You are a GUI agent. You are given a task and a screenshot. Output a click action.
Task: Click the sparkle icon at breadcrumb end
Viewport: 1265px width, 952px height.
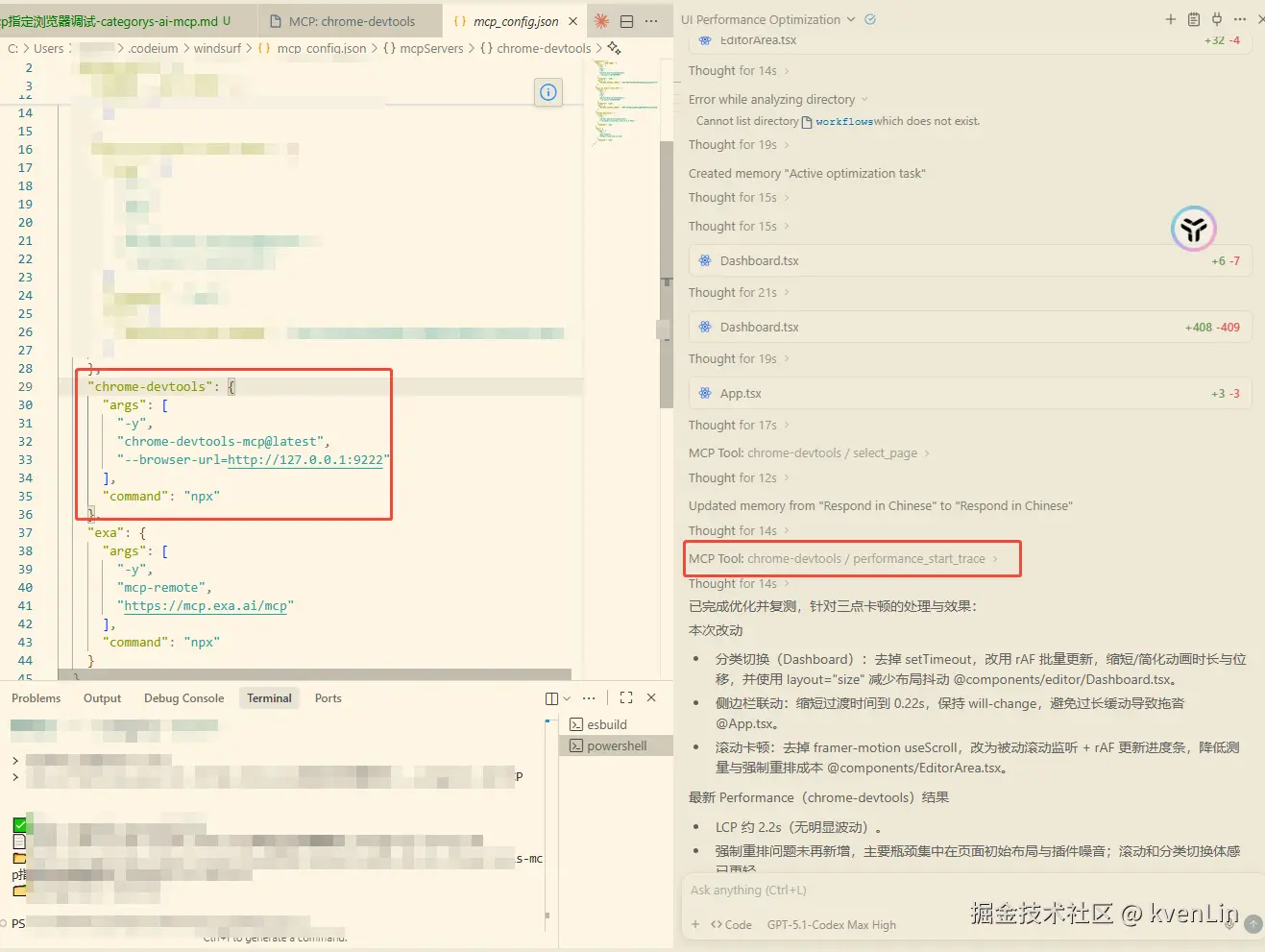(614, 48)
